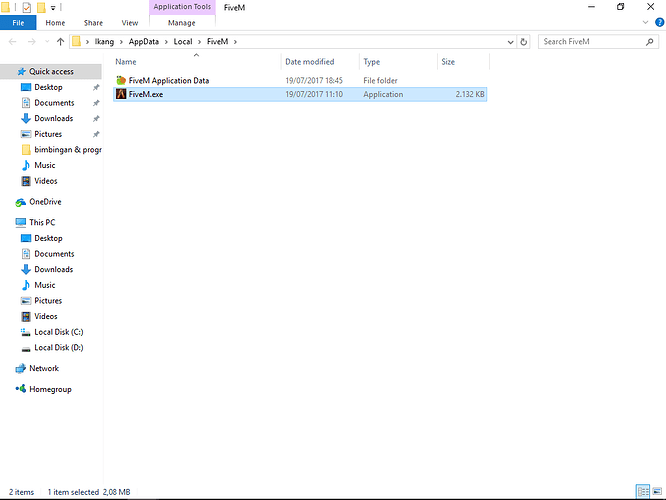
Task: Click the pin icon next to Documents
Action: 96,103
